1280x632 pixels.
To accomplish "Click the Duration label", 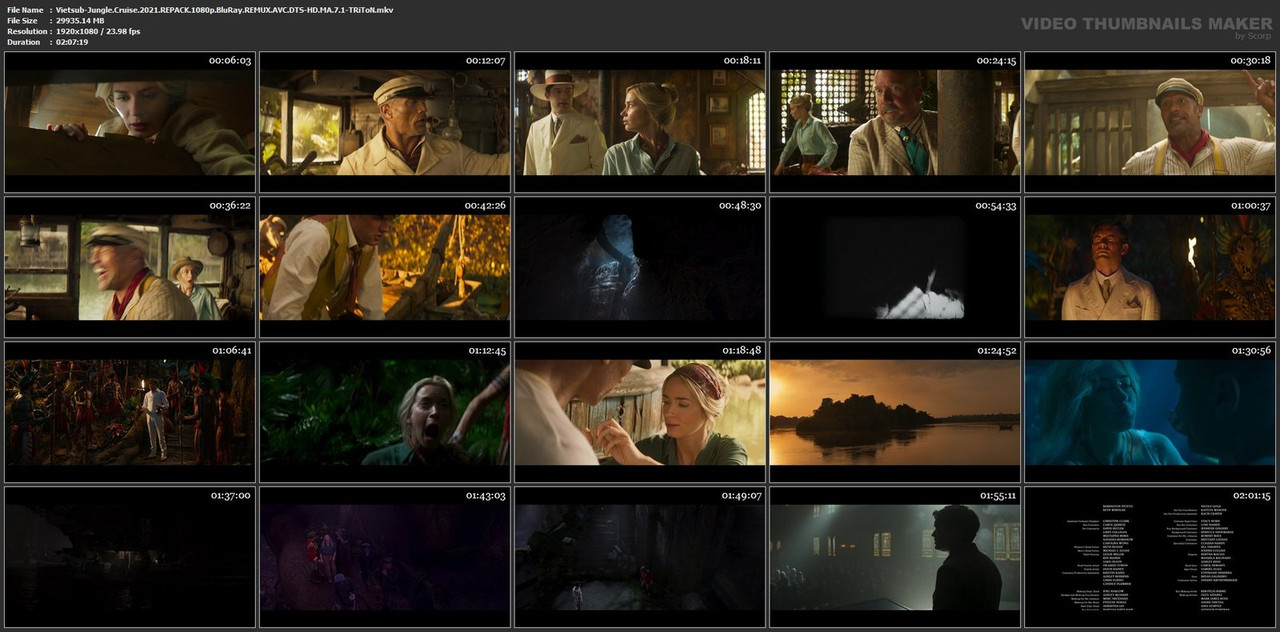I will 23,42.
